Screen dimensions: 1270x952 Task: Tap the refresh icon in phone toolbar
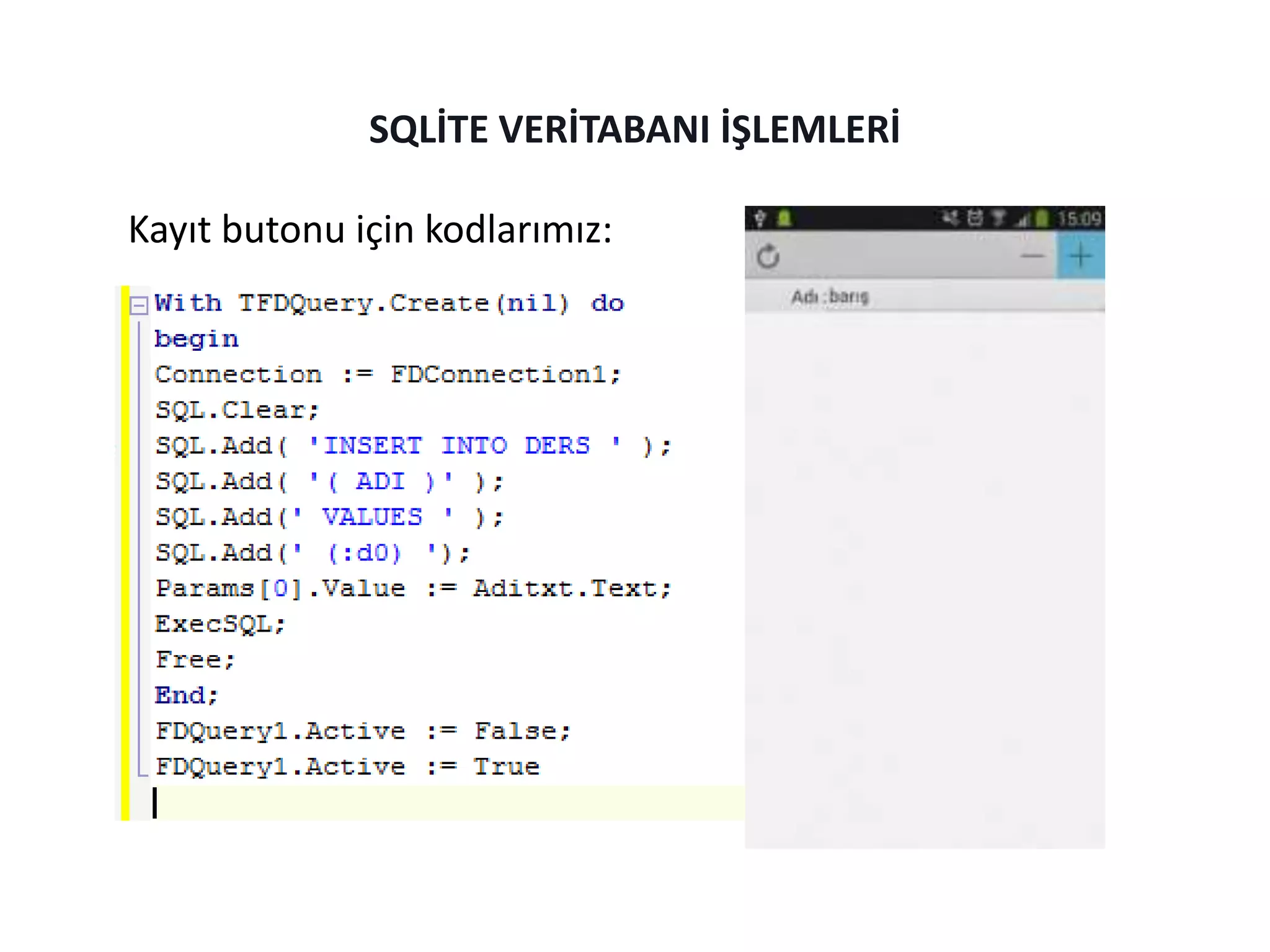(x=768, y=255)
